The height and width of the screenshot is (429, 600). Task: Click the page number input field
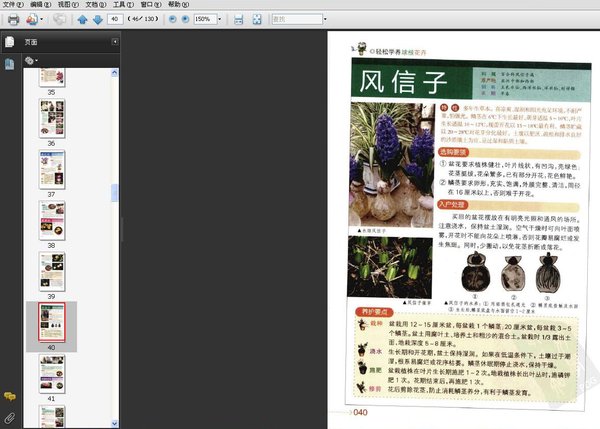pos(115,19)
